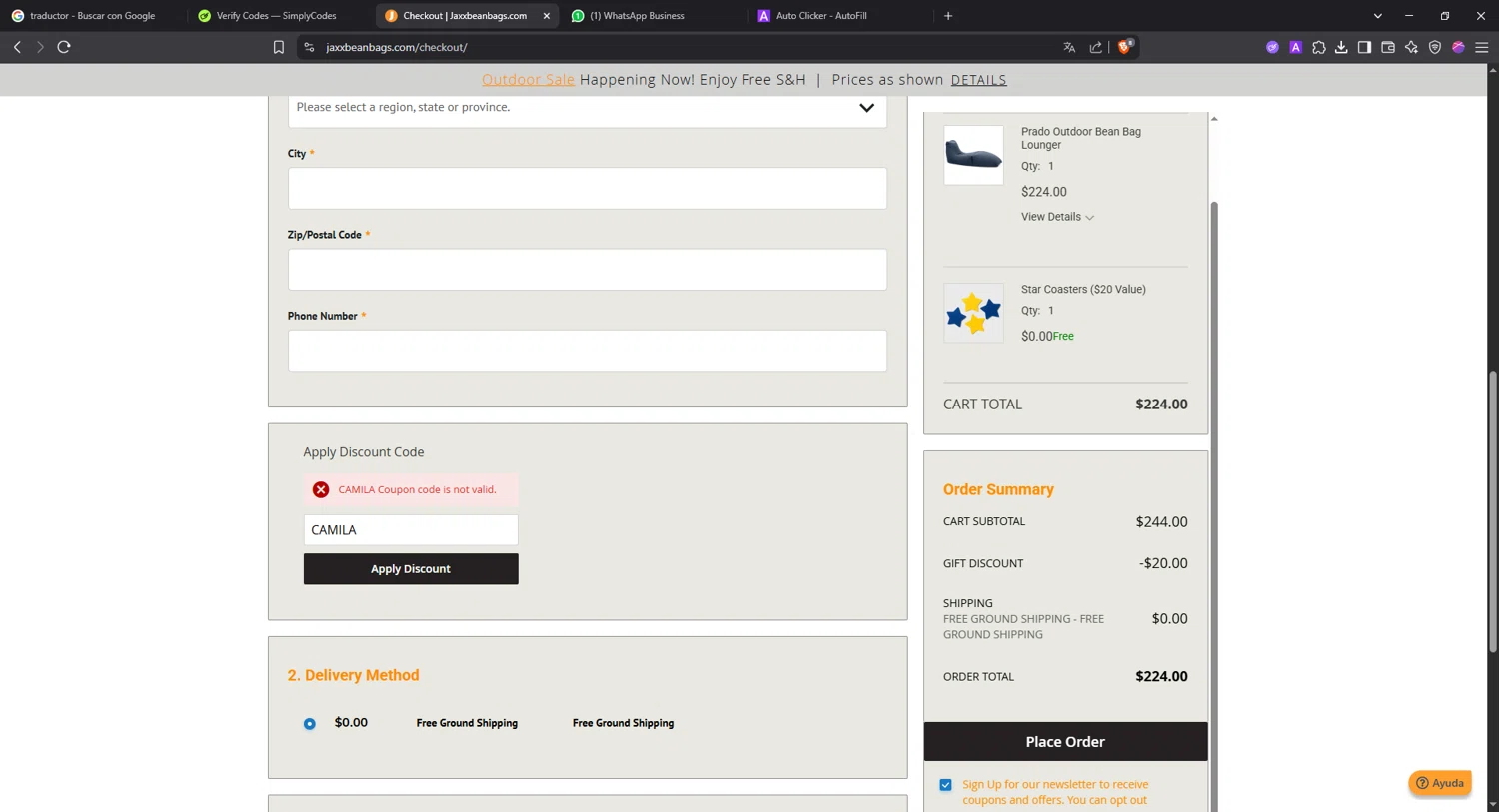The width and height of the screenshot is (1499, 812).
Task: Click the address bar URL
Action: pos(397,47)
